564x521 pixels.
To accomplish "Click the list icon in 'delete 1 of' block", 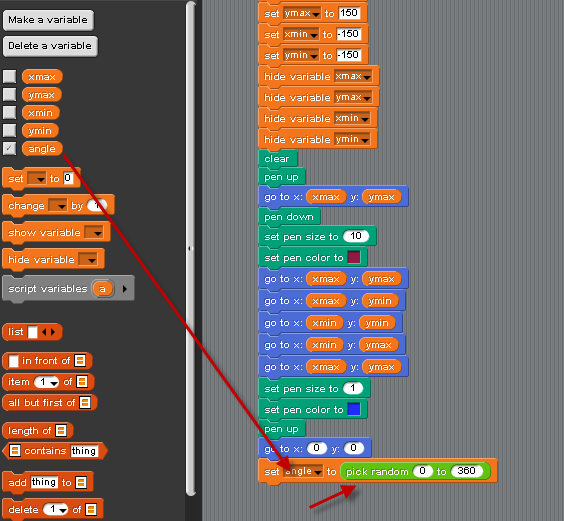I will pyautogui.click(x=91, y=509).
